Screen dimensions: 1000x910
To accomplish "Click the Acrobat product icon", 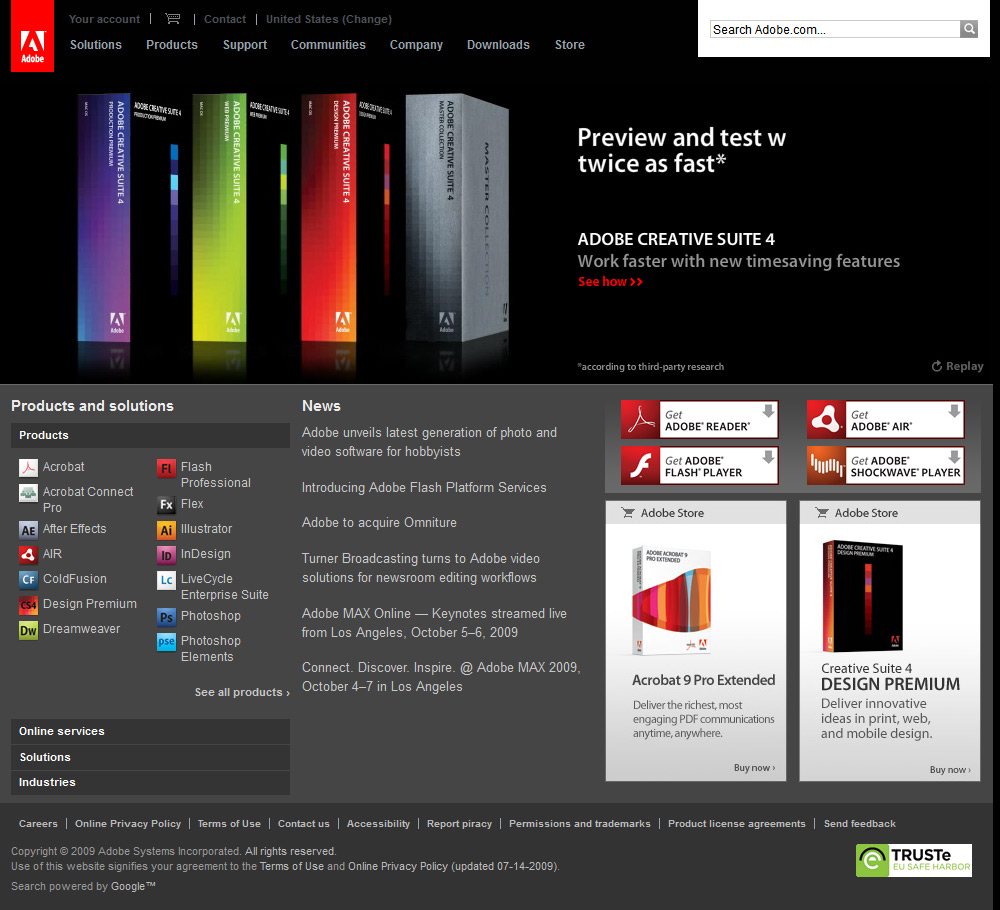I will coord(28,467).
